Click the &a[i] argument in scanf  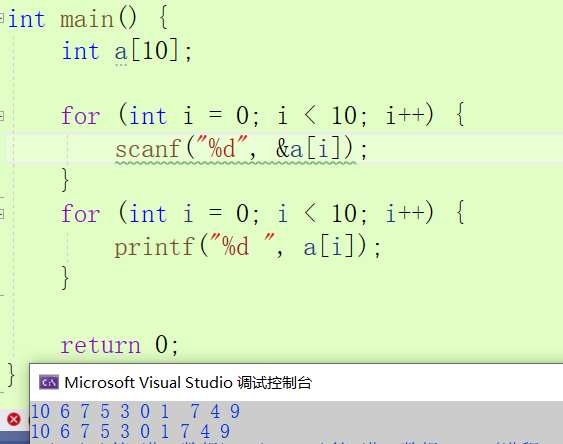[308, 149]
